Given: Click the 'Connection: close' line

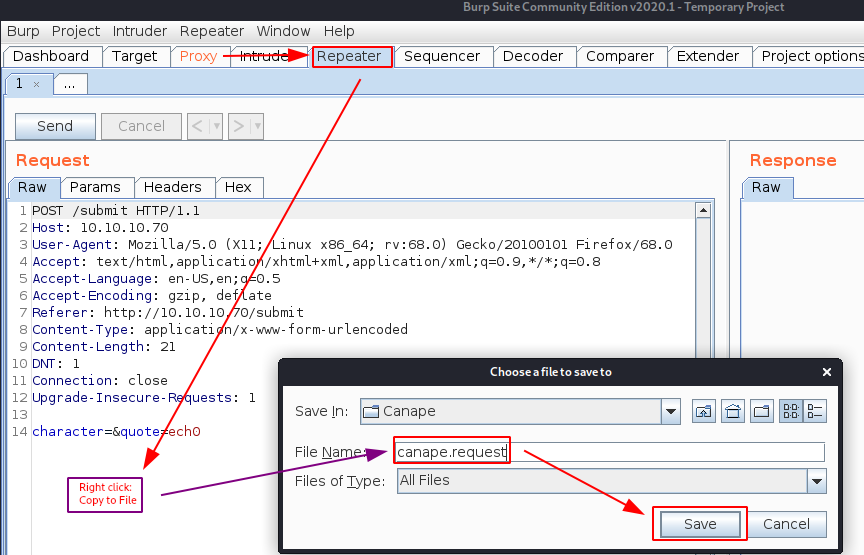Looking at the screenshot, I should coord(100,381).
